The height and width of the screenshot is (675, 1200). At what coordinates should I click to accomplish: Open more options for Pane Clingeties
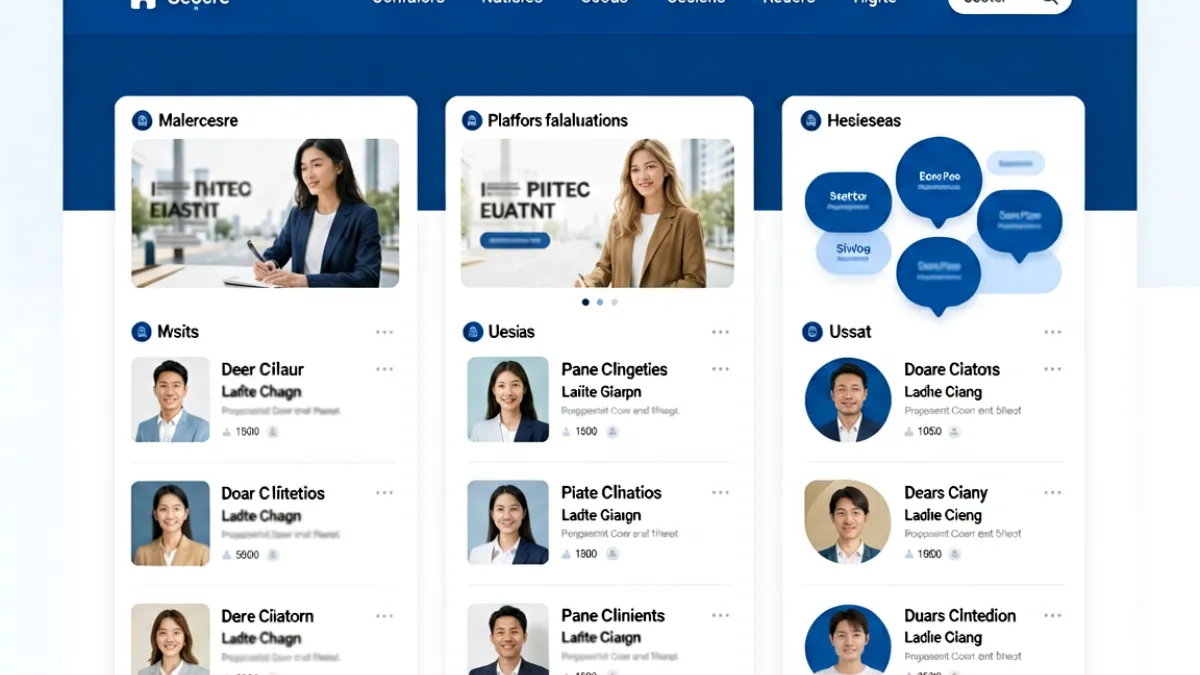point(720,369)
